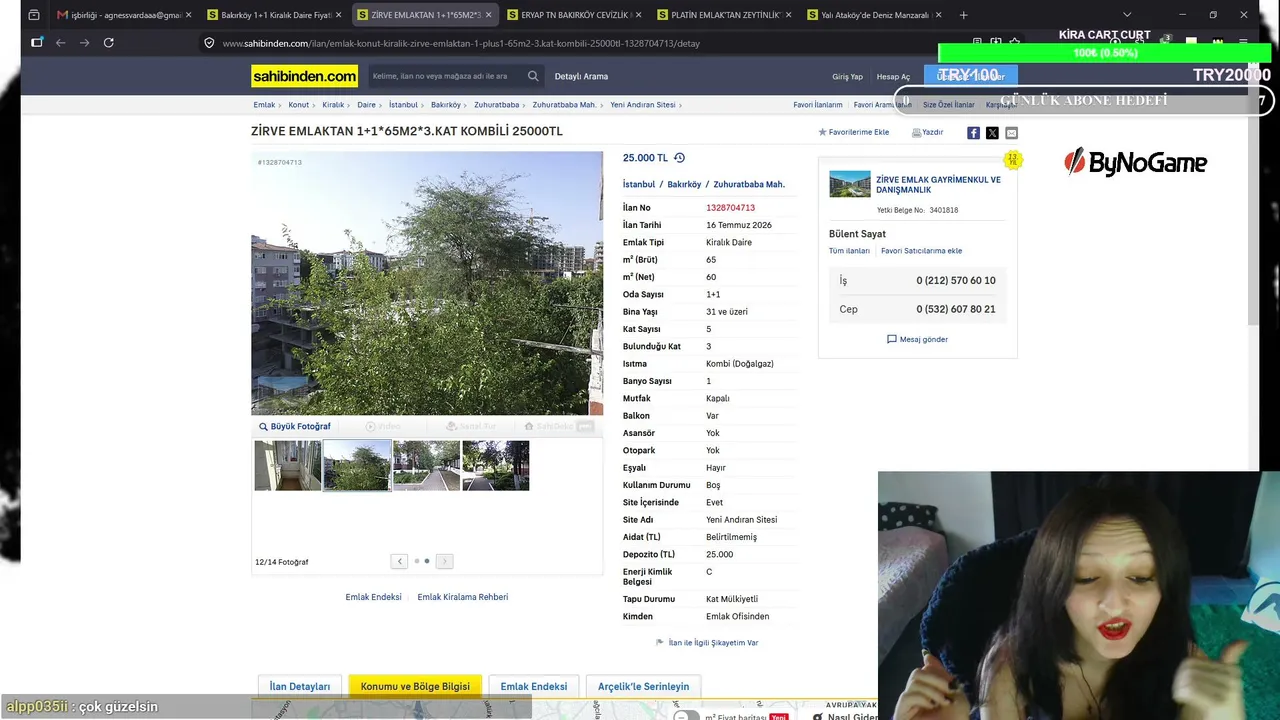
Task: Open the Emlak breadcrumb
Action: pos(264,105)
